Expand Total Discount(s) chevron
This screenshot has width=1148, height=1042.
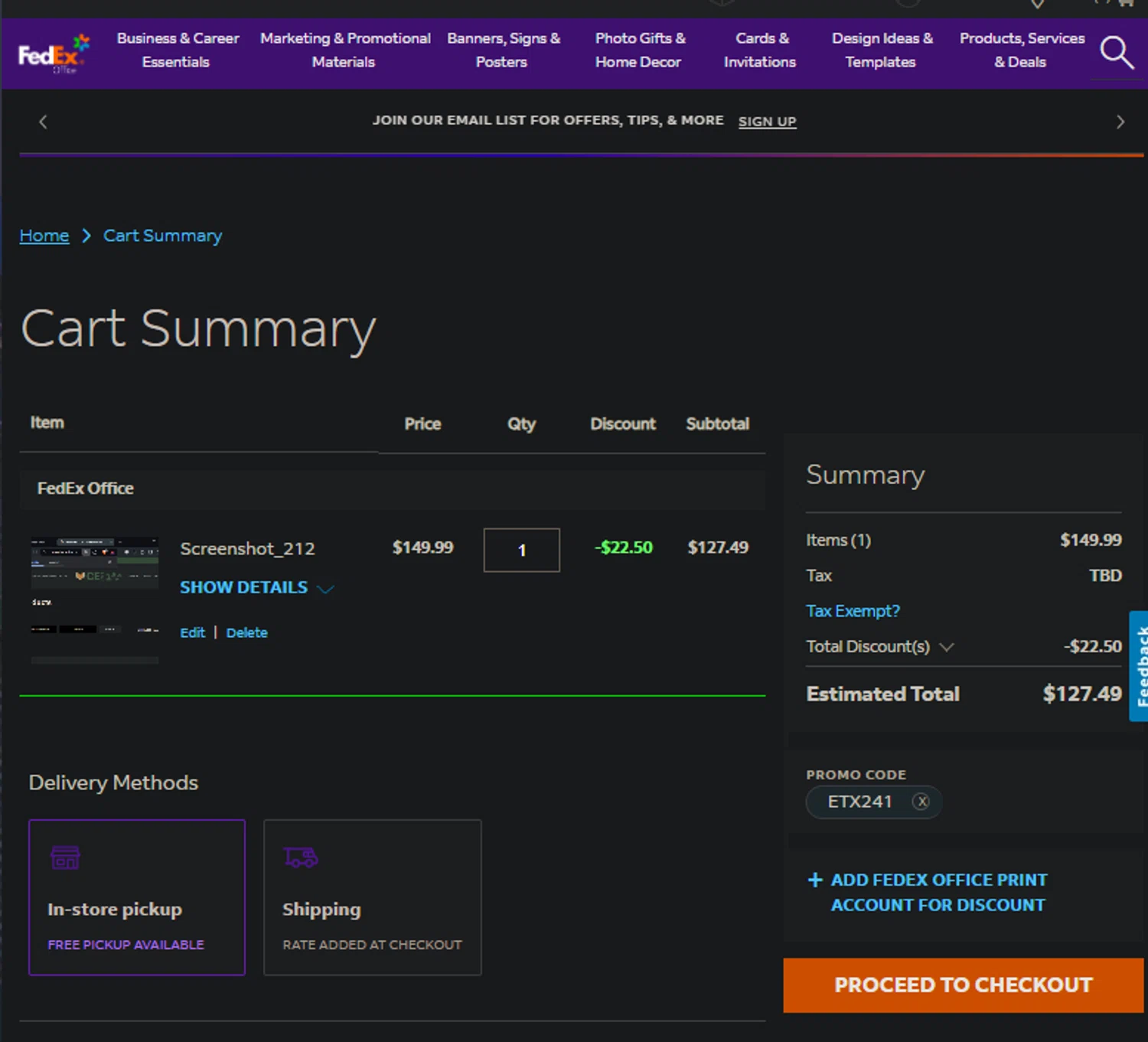947,647
